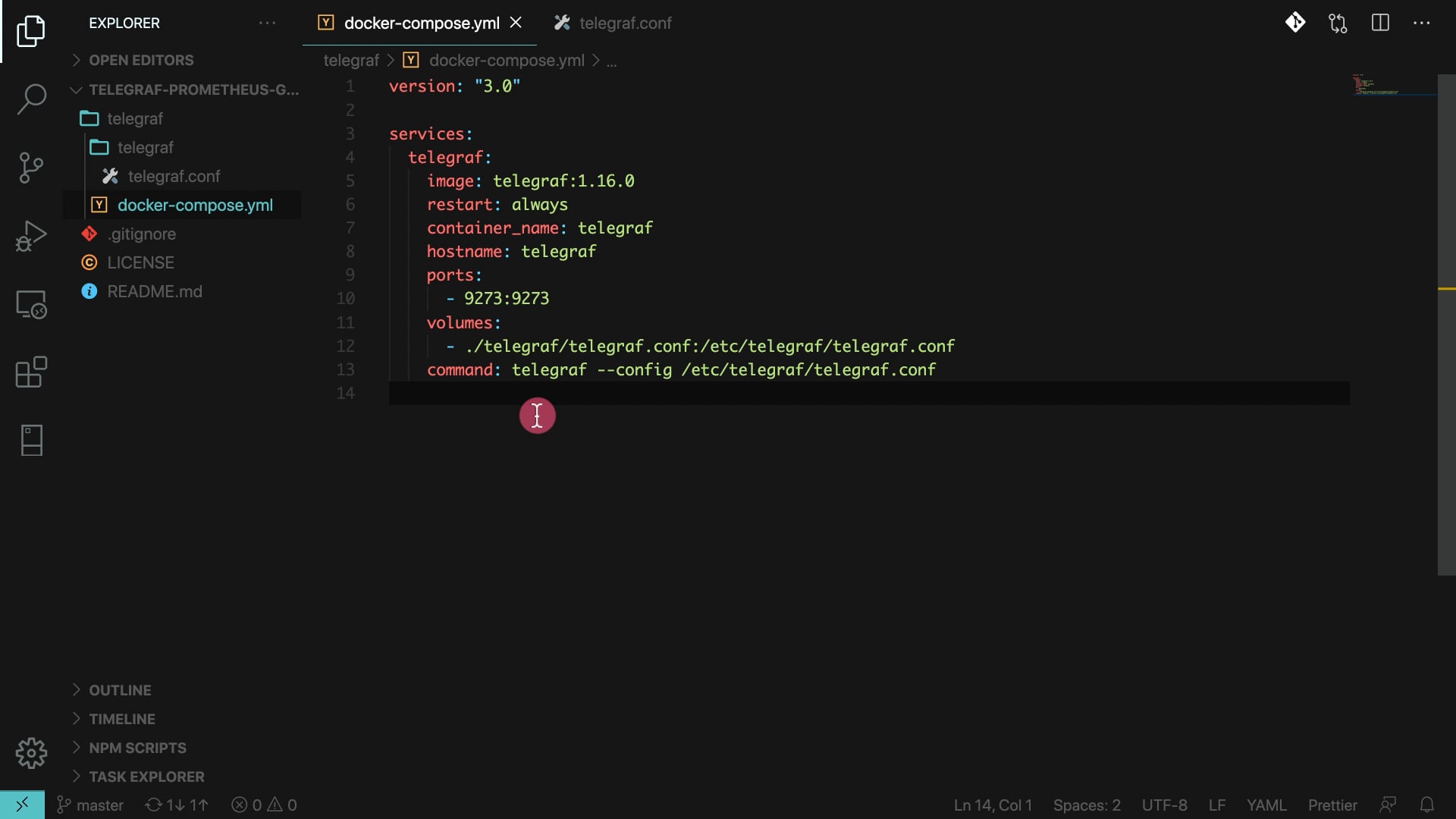Image resolution: width=1456 pixels, height=819 pixels.
Task: Open editor More Actions ellipsis menu
Action: click(x=1422, y=23)
